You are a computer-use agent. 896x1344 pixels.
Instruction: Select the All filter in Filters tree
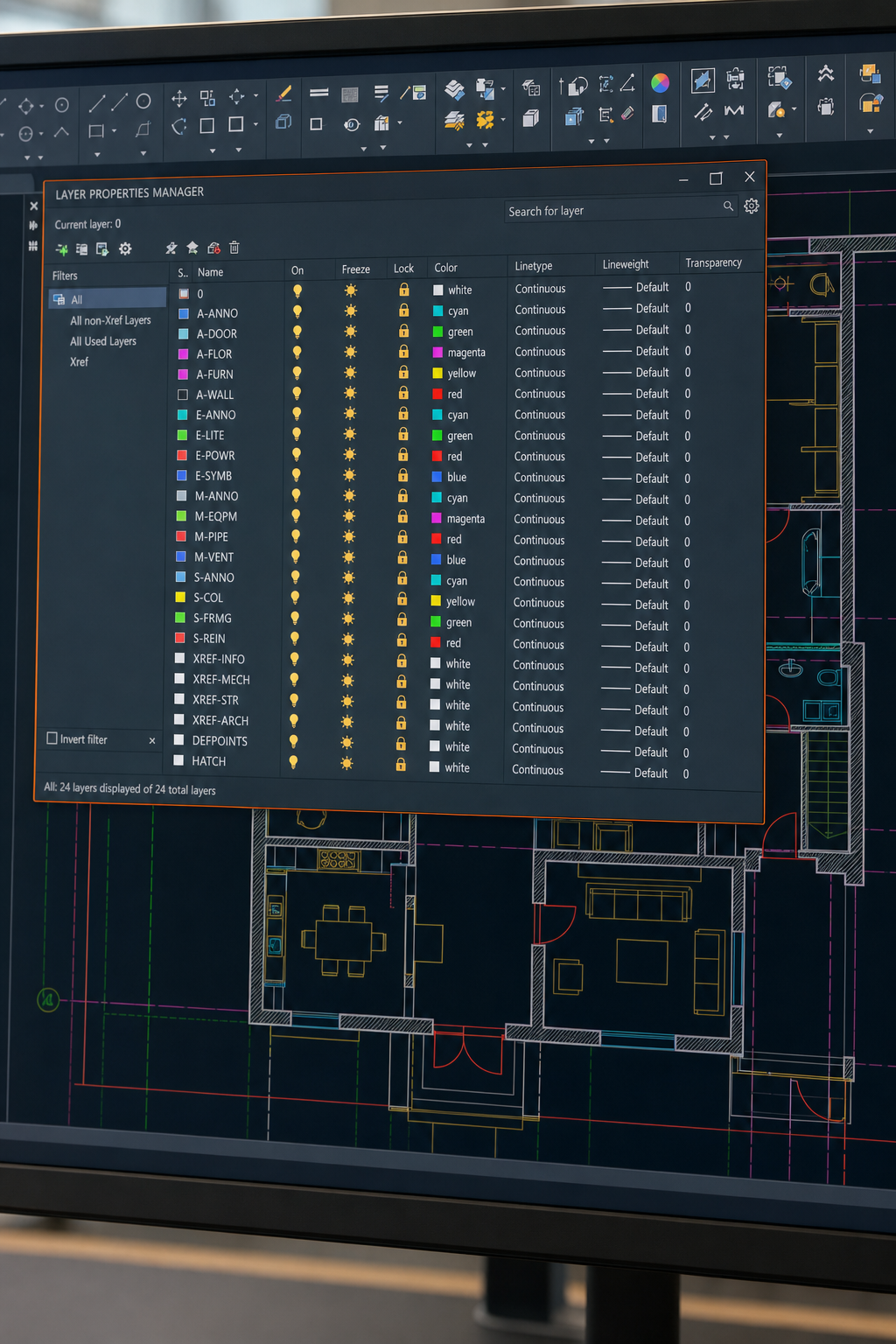[108, 299]
